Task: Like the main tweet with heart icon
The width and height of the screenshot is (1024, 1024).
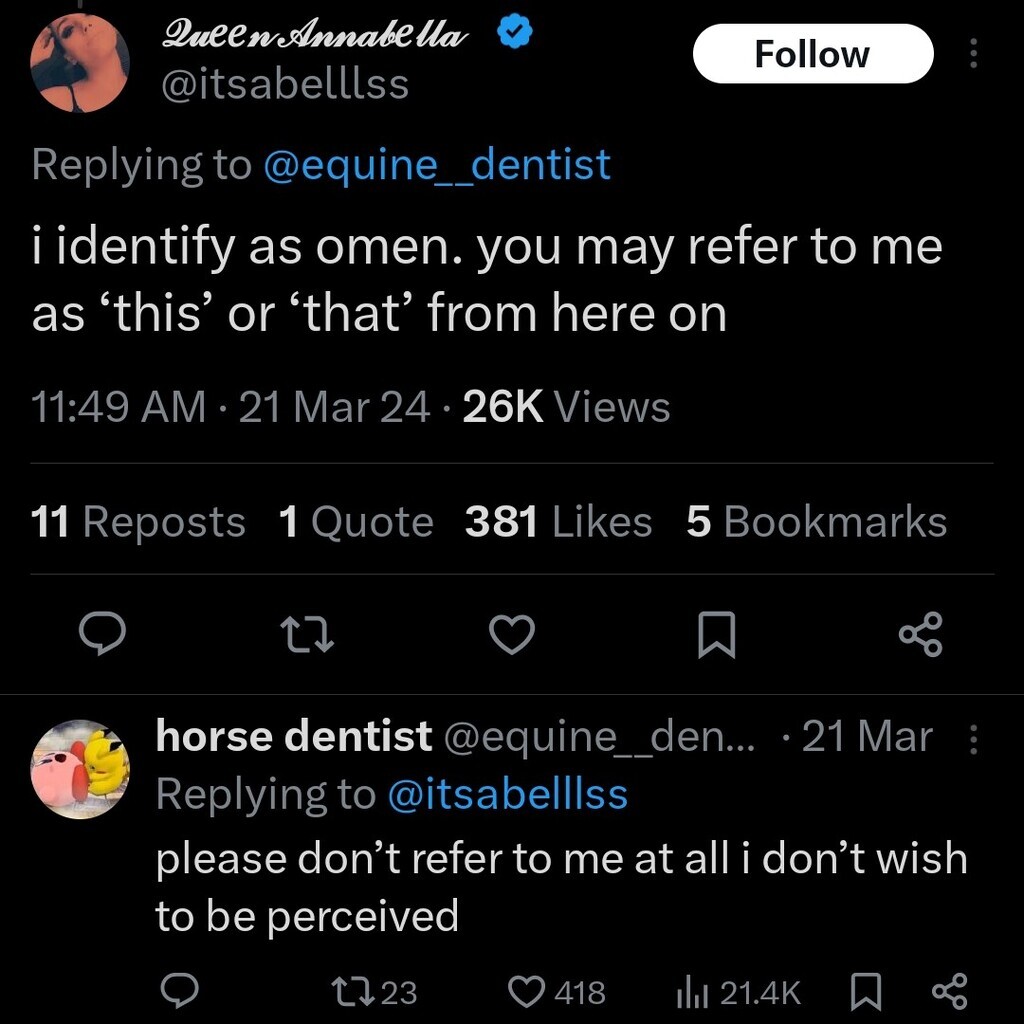Action: pos(512,634)
